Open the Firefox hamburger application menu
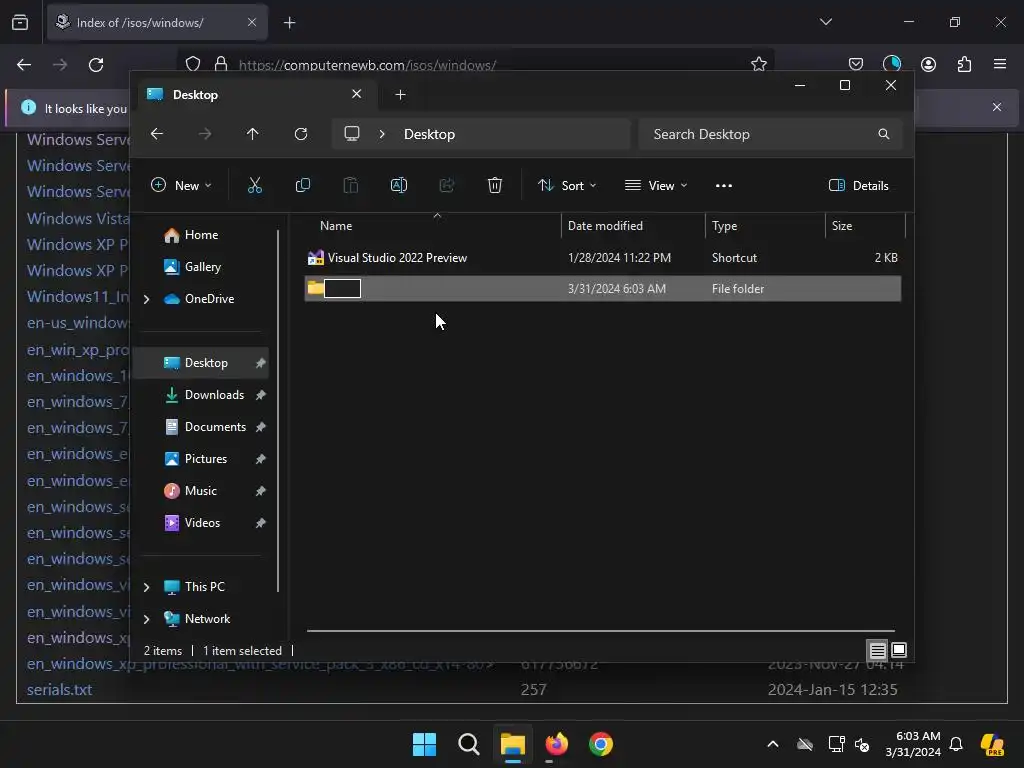 click(x=1000, y=64)
